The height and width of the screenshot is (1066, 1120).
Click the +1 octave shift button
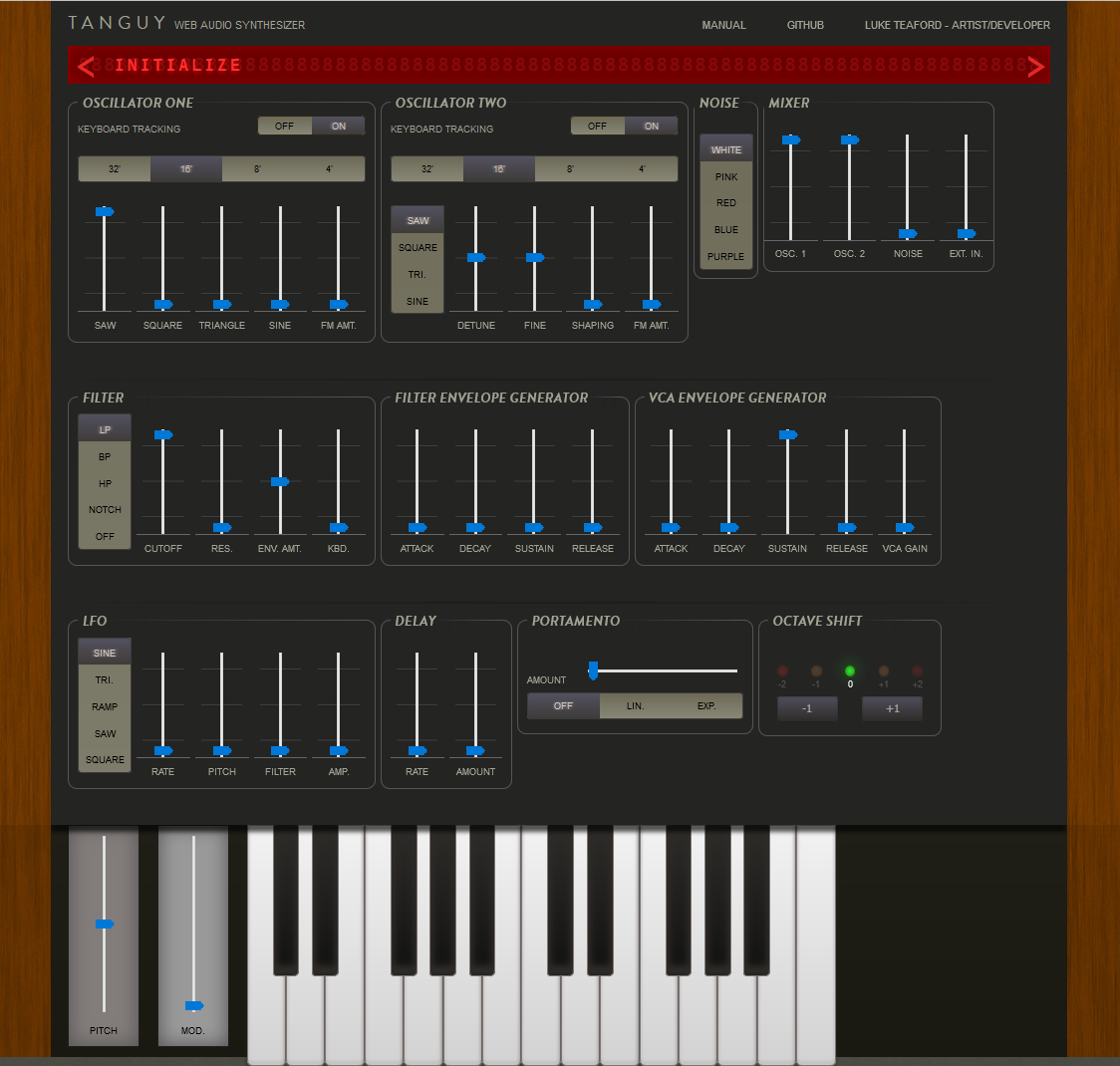click(892, 708)
